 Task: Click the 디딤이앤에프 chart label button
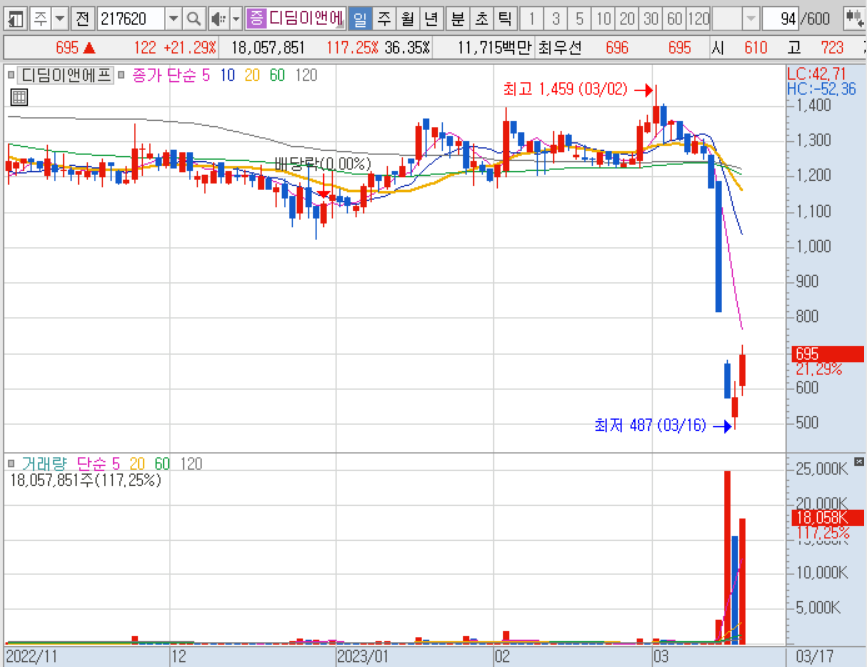66,75
